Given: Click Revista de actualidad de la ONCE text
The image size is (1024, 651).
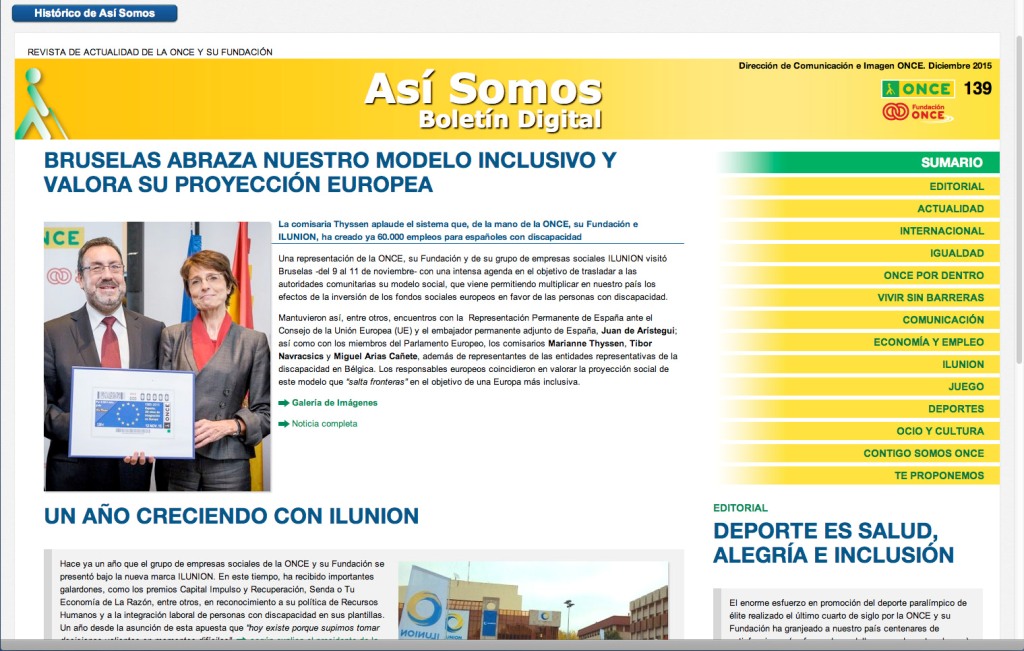Looking at the screenshot, I should tap(150, 52).
